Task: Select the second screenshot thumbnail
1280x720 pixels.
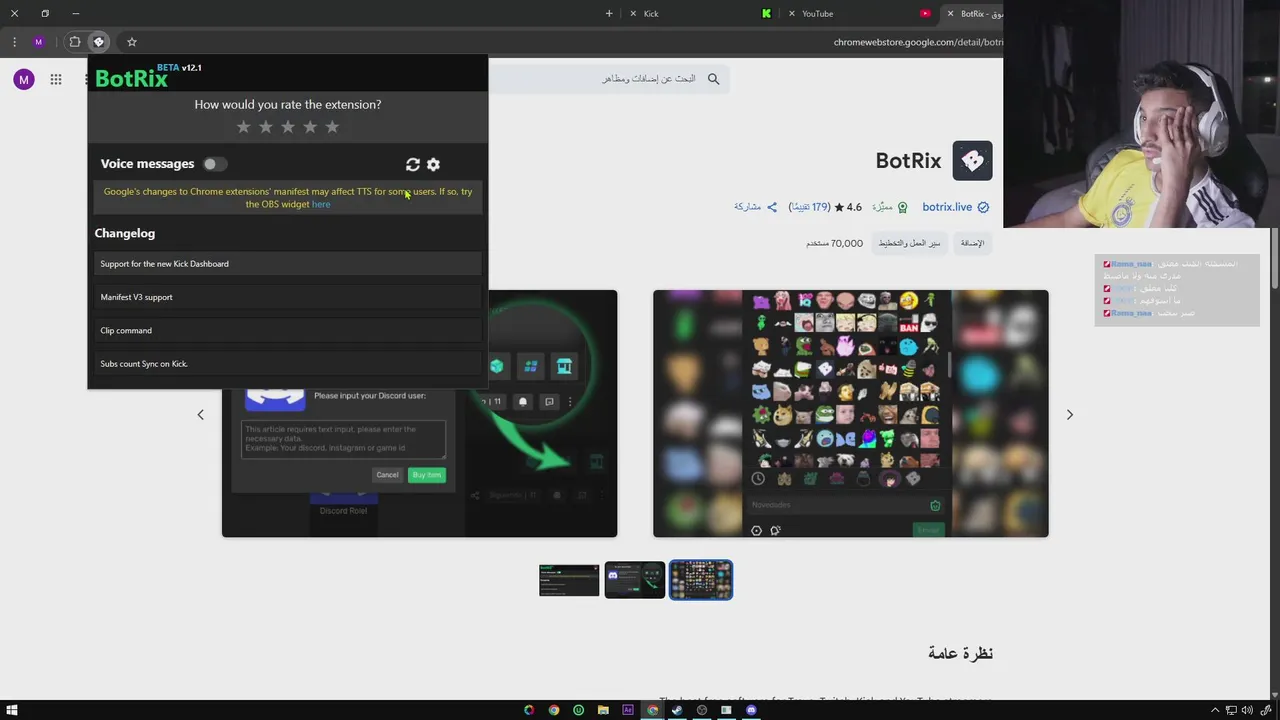Action: click(x=634, y=580)
